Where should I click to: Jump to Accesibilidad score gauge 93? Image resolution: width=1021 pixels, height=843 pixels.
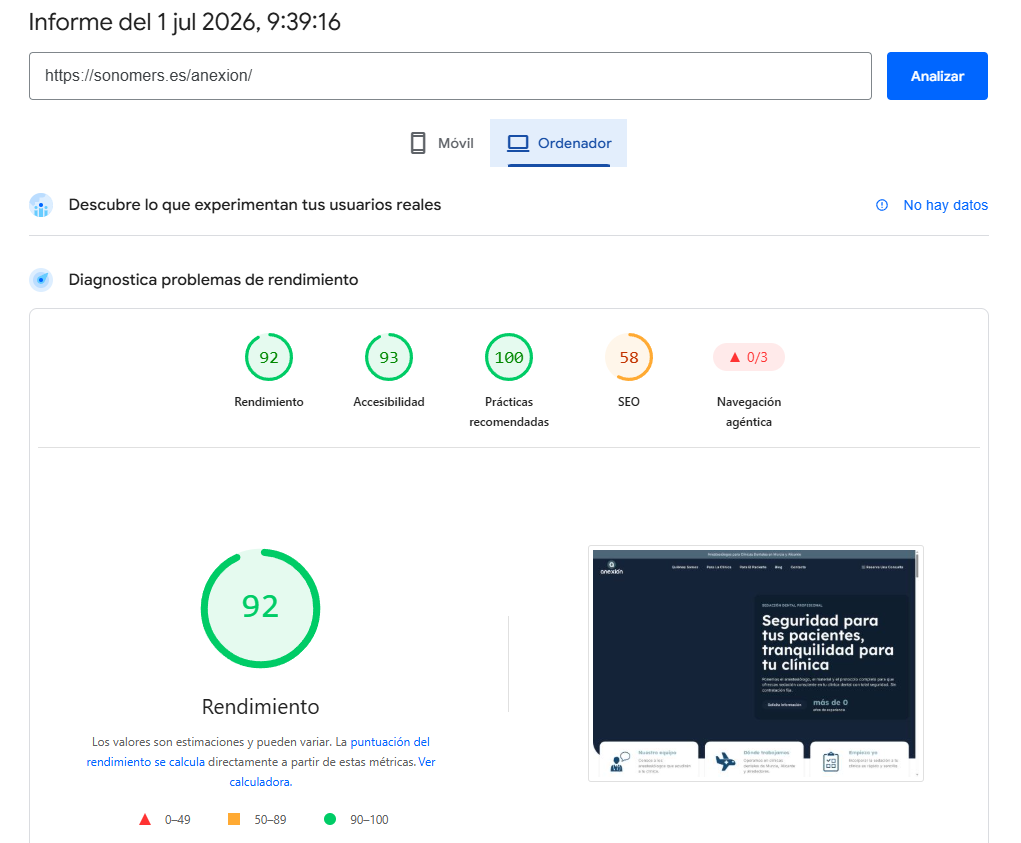pyautogui.click(x=389, y=357)
